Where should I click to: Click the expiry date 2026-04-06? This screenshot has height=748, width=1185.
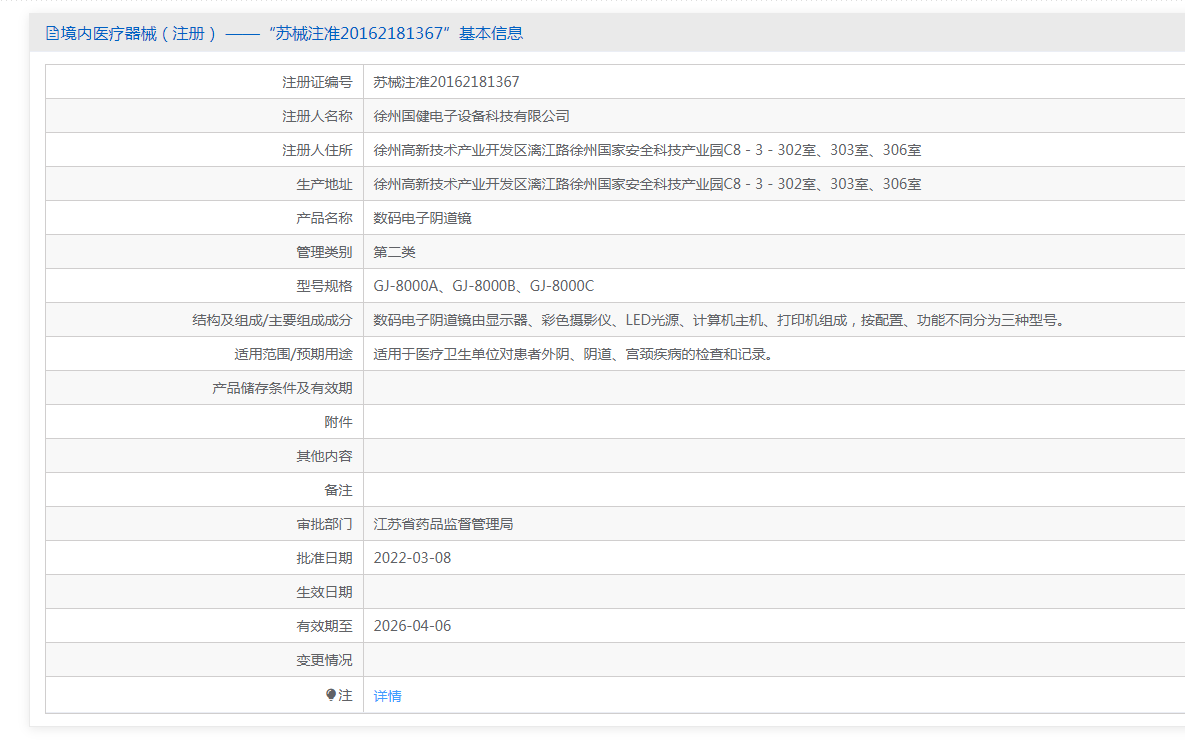coord(412,626)
